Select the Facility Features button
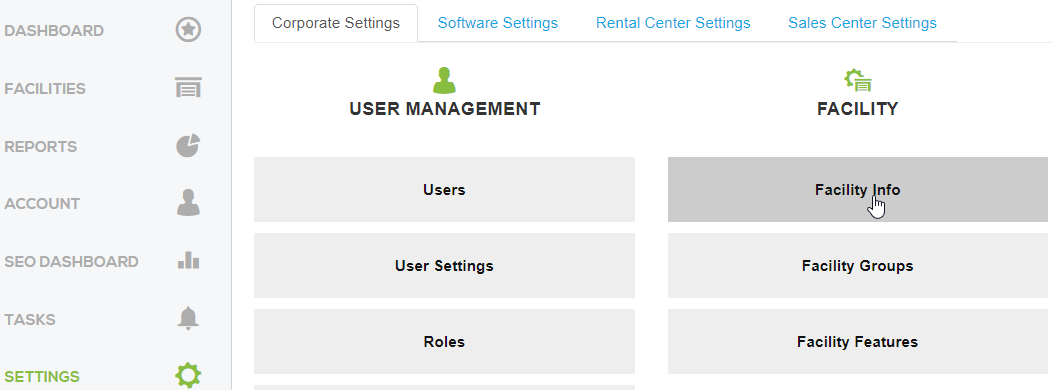The width and height of the screenshot is (1053, 390). (858, 341)
